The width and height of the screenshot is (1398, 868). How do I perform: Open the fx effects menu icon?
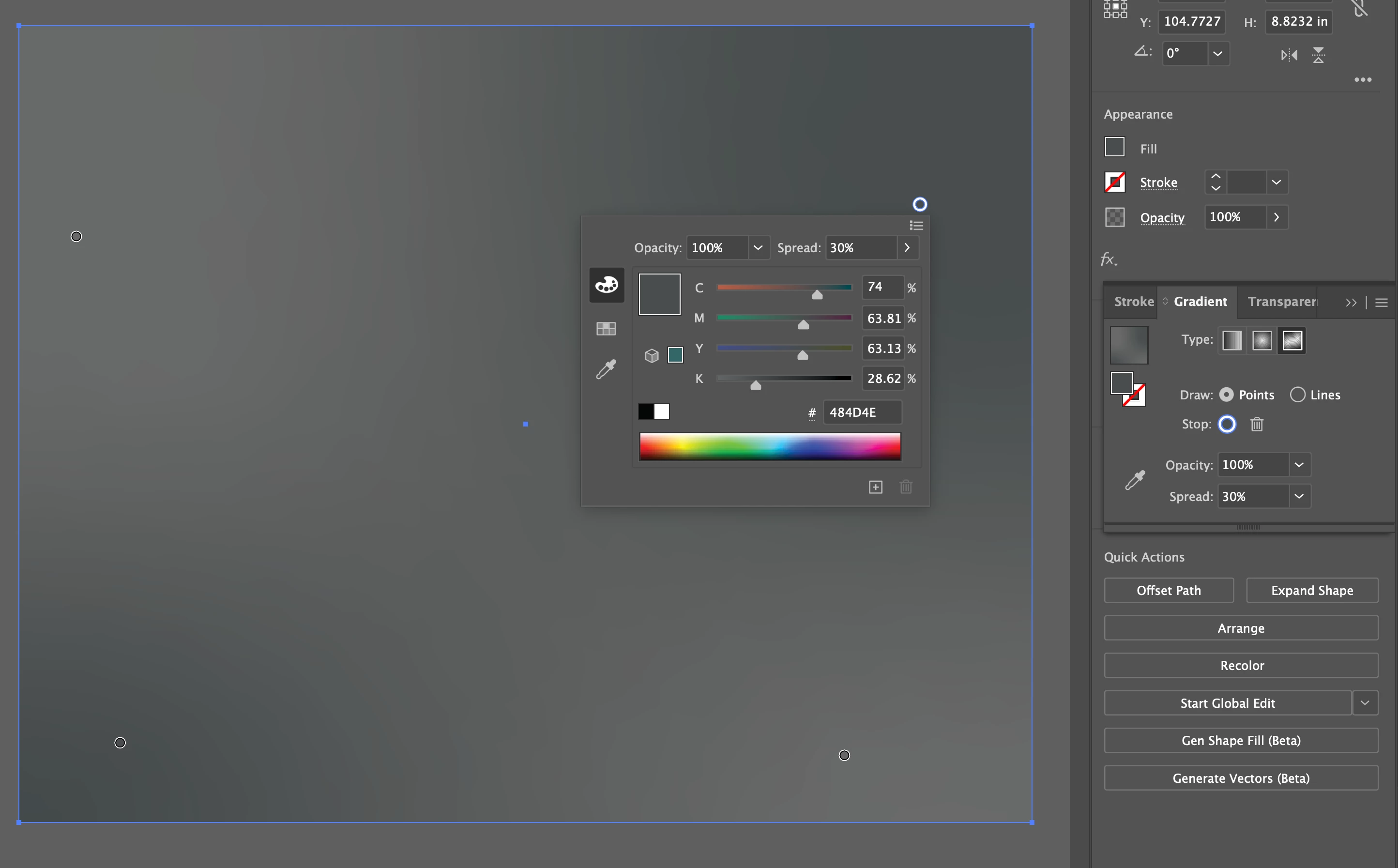pos(1109,259)
